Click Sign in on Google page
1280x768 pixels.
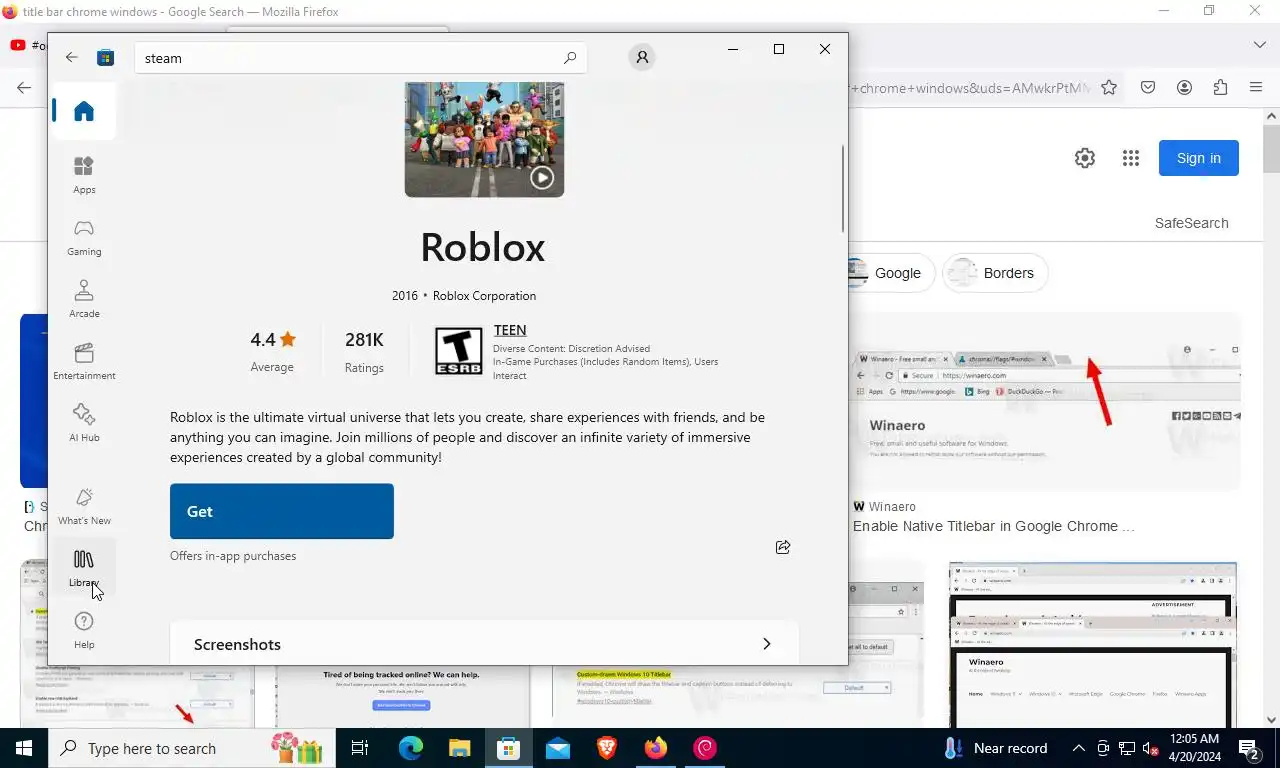tap(1198, 158)
